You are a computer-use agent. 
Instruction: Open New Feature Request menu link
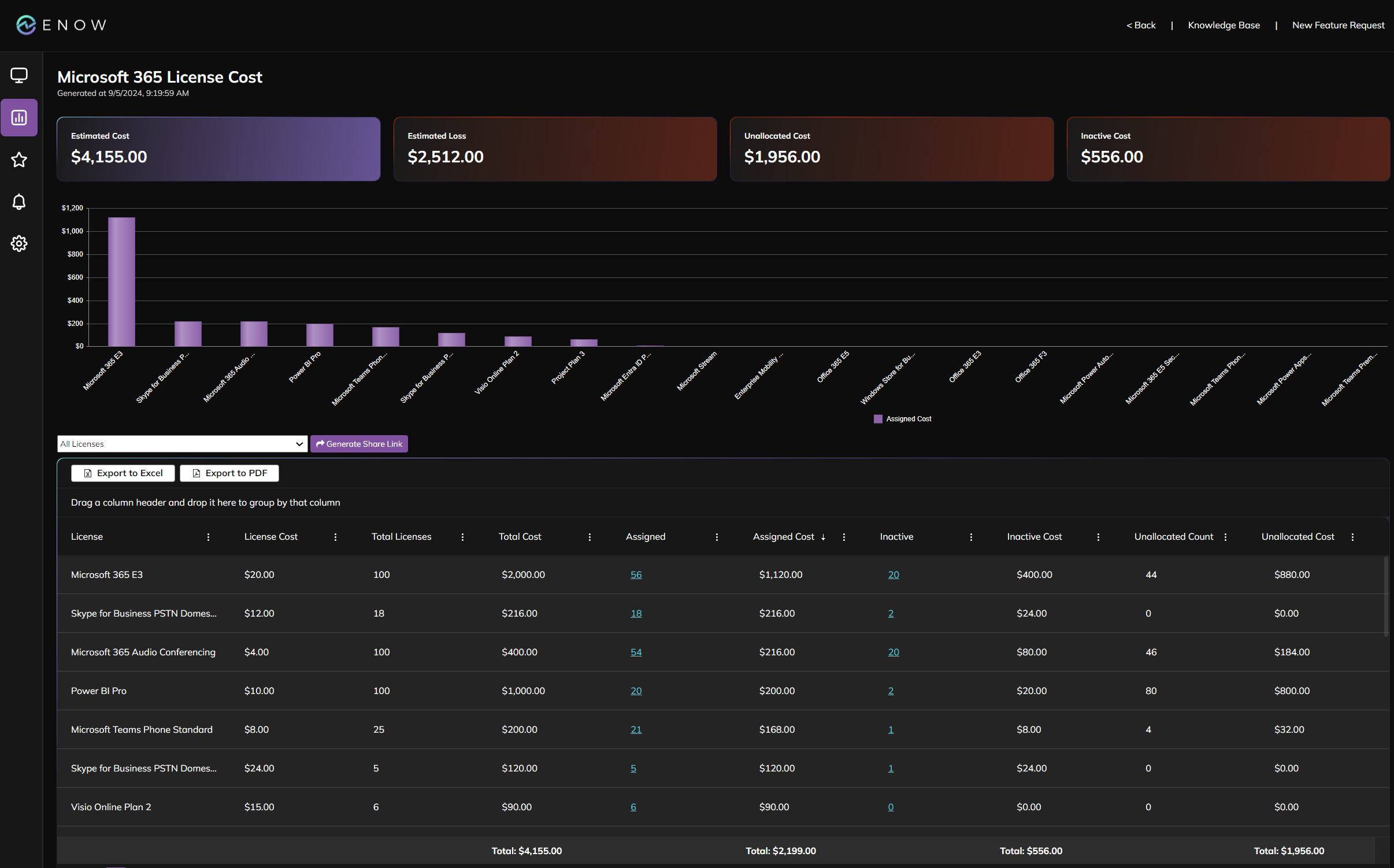click(1338, 25)
